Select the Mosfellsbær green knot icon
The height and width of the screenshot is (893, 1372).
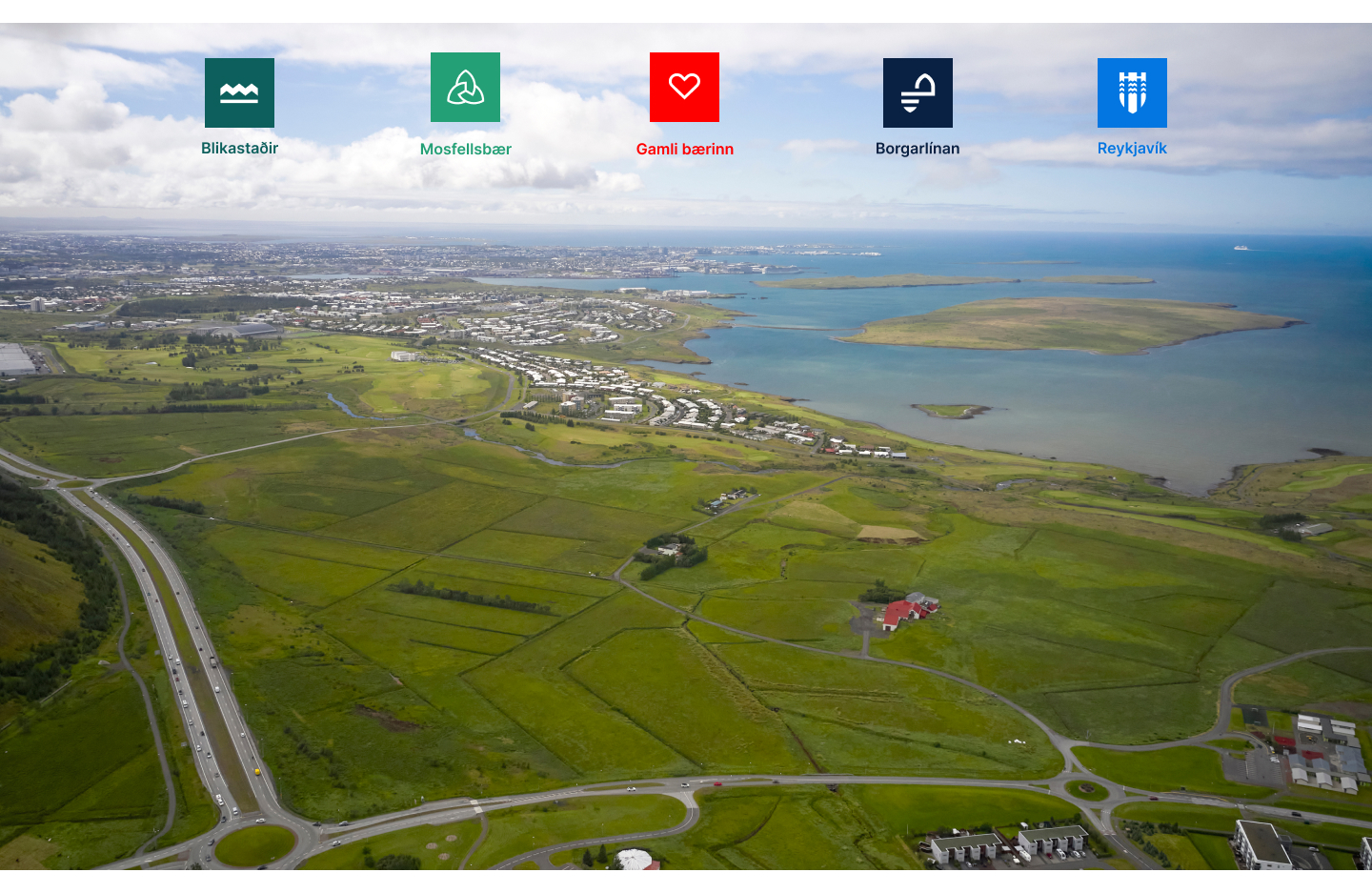coord(465,87)
